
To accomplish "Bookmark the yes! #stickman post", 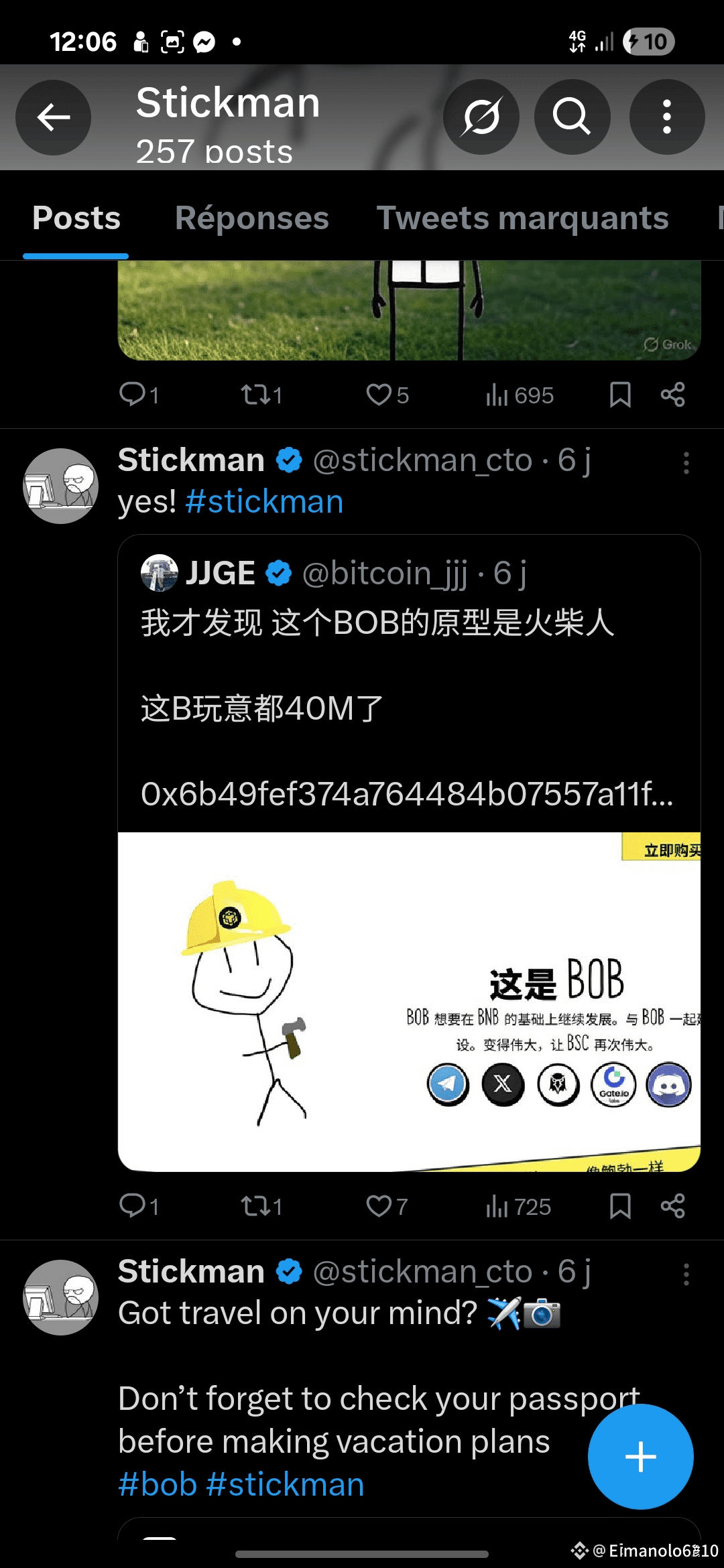I will tap(620, 1206).
